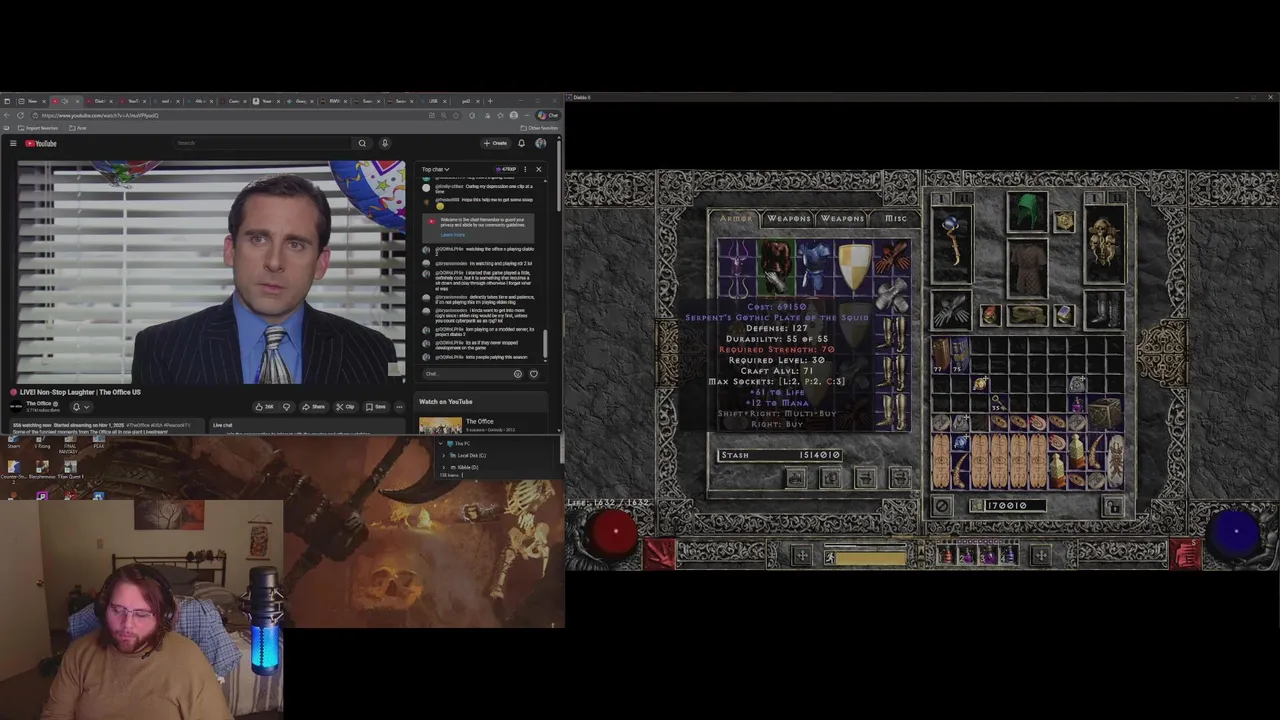Like the video (26K)
Screen dimensions: 1280x720
point(264,407)
